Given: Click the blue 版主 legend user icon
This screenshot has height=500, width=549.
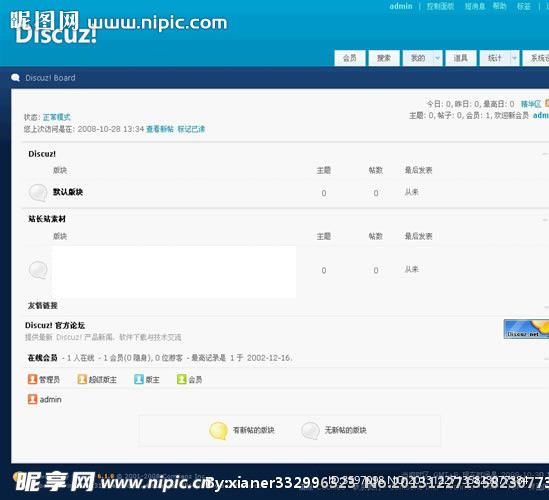Looking at the screenshot, I should pos(139,379).
